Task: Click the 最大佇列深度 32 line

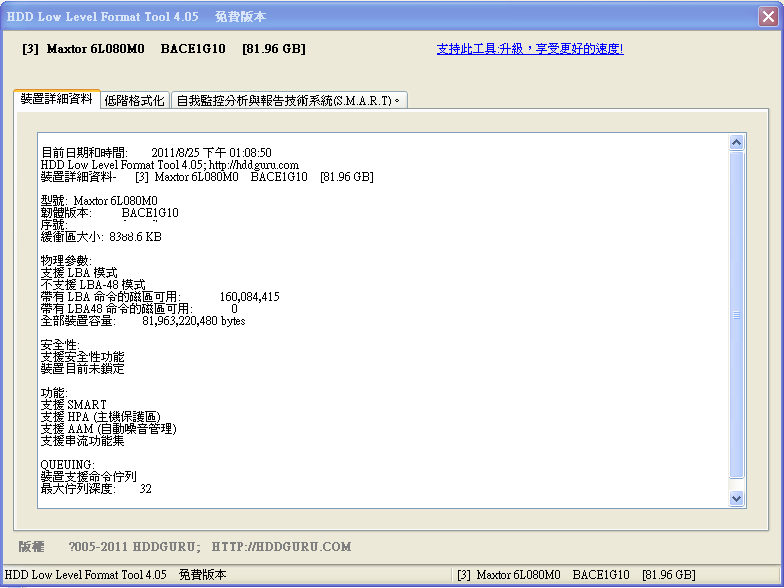Action: tap(96, 489)
